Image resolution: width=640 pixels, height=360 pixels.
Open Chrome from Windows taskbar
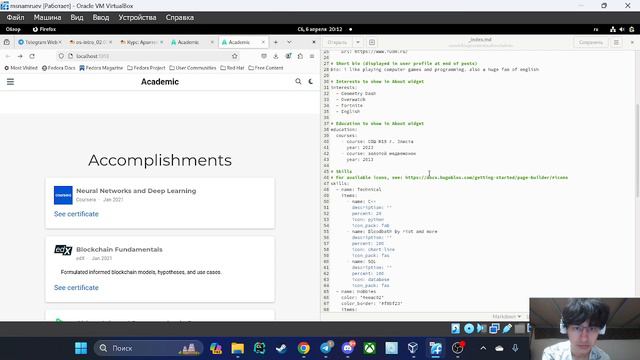(303, 348)
